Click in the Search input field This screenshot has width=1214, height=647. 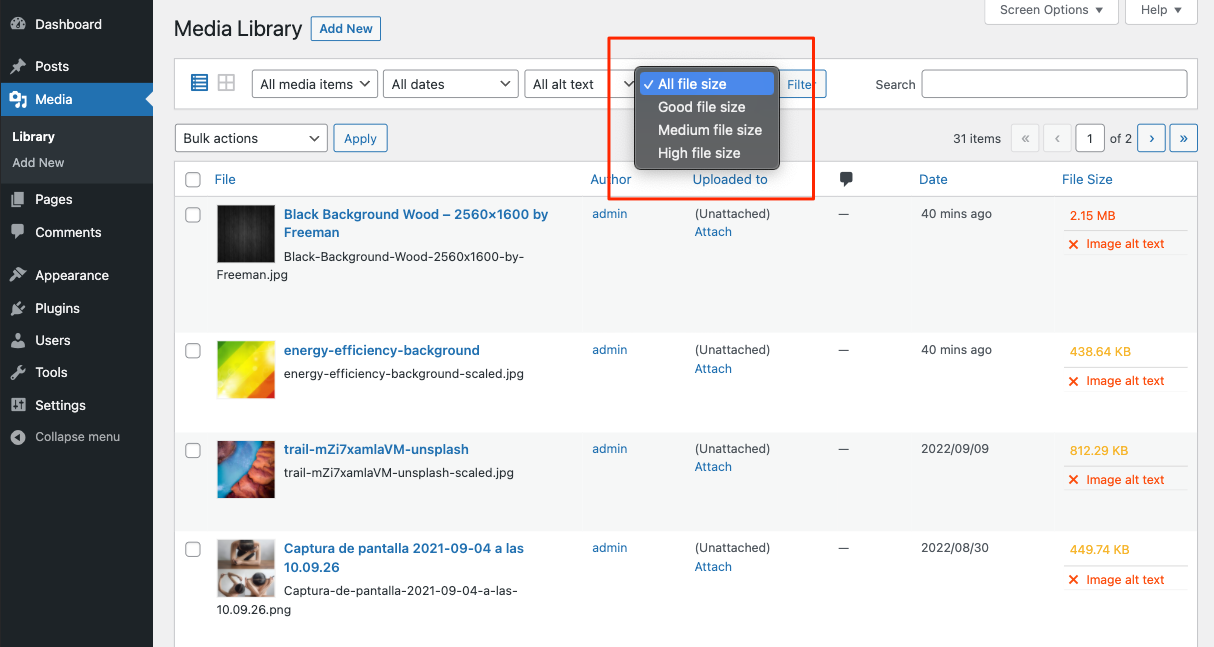1054,84
